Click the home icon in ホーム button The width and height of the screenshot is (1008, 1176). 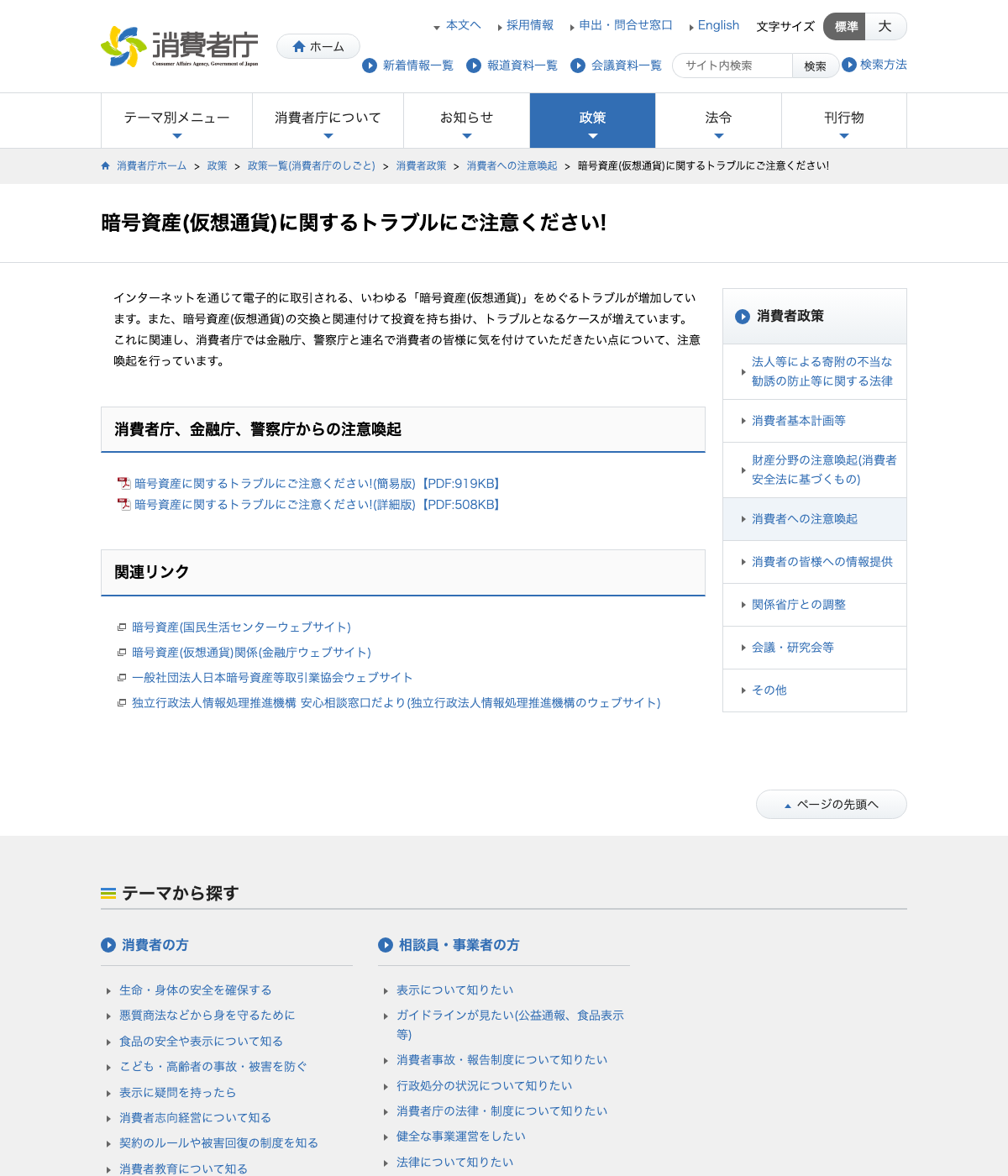tap(299, 47)
